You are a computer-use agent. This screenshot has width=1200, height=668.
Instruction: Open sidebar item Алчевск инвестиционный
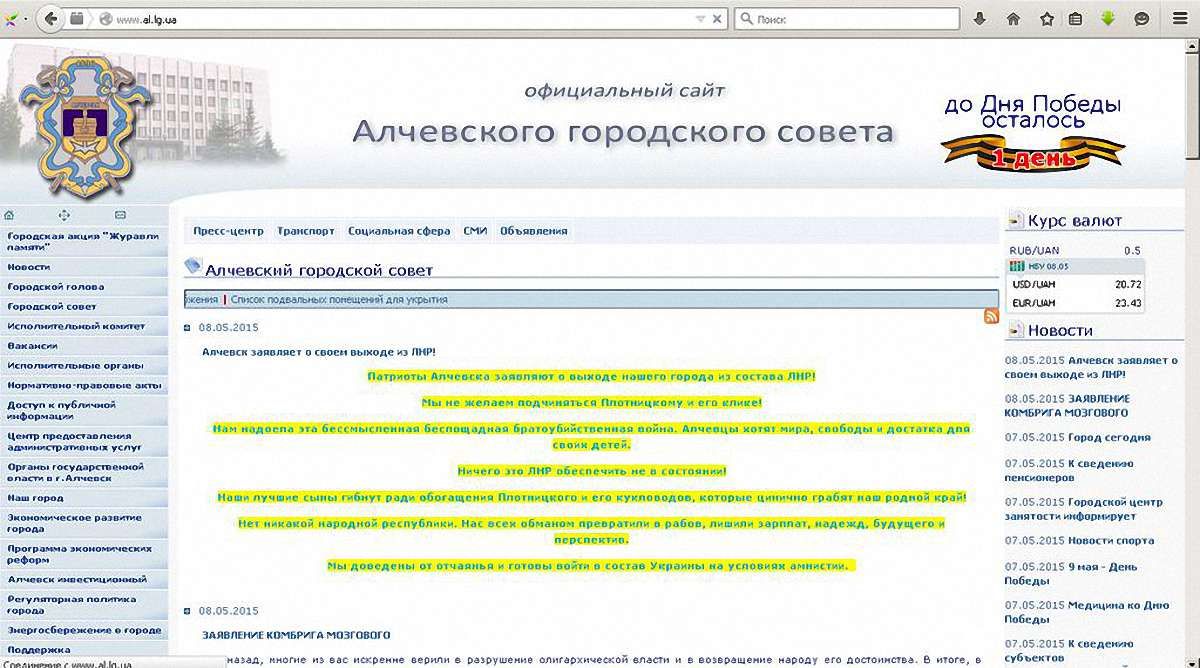(83, 579)
